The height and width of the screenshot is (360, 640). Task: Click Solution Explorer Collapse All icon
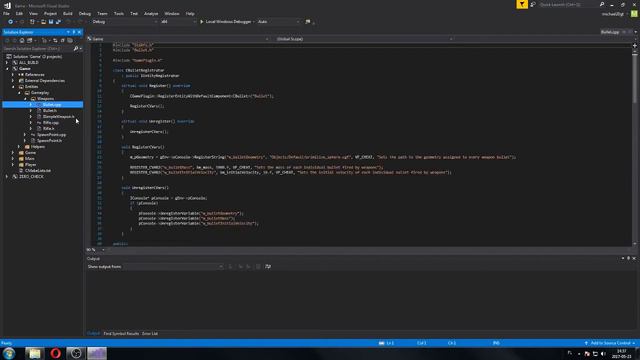click(x=62, y=40)
